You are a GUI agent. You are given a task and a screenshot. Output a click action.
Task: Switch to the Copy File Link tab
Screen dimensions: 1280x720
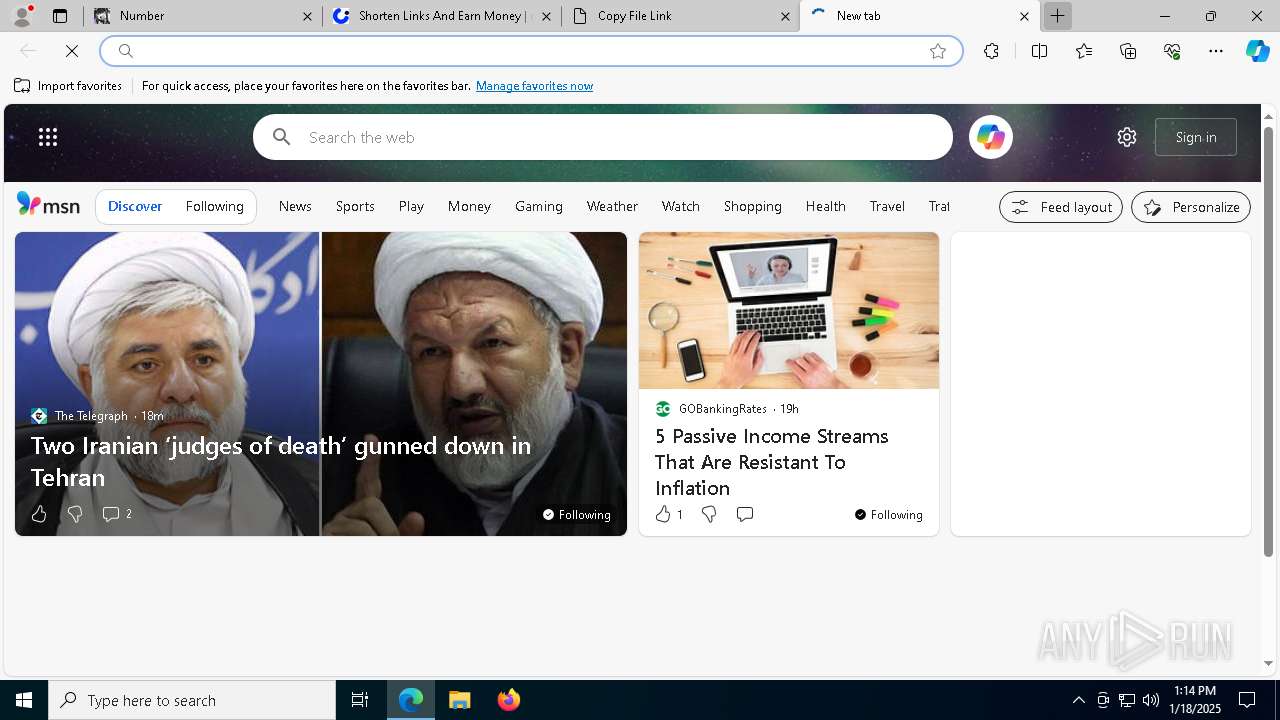click(681, 16)
